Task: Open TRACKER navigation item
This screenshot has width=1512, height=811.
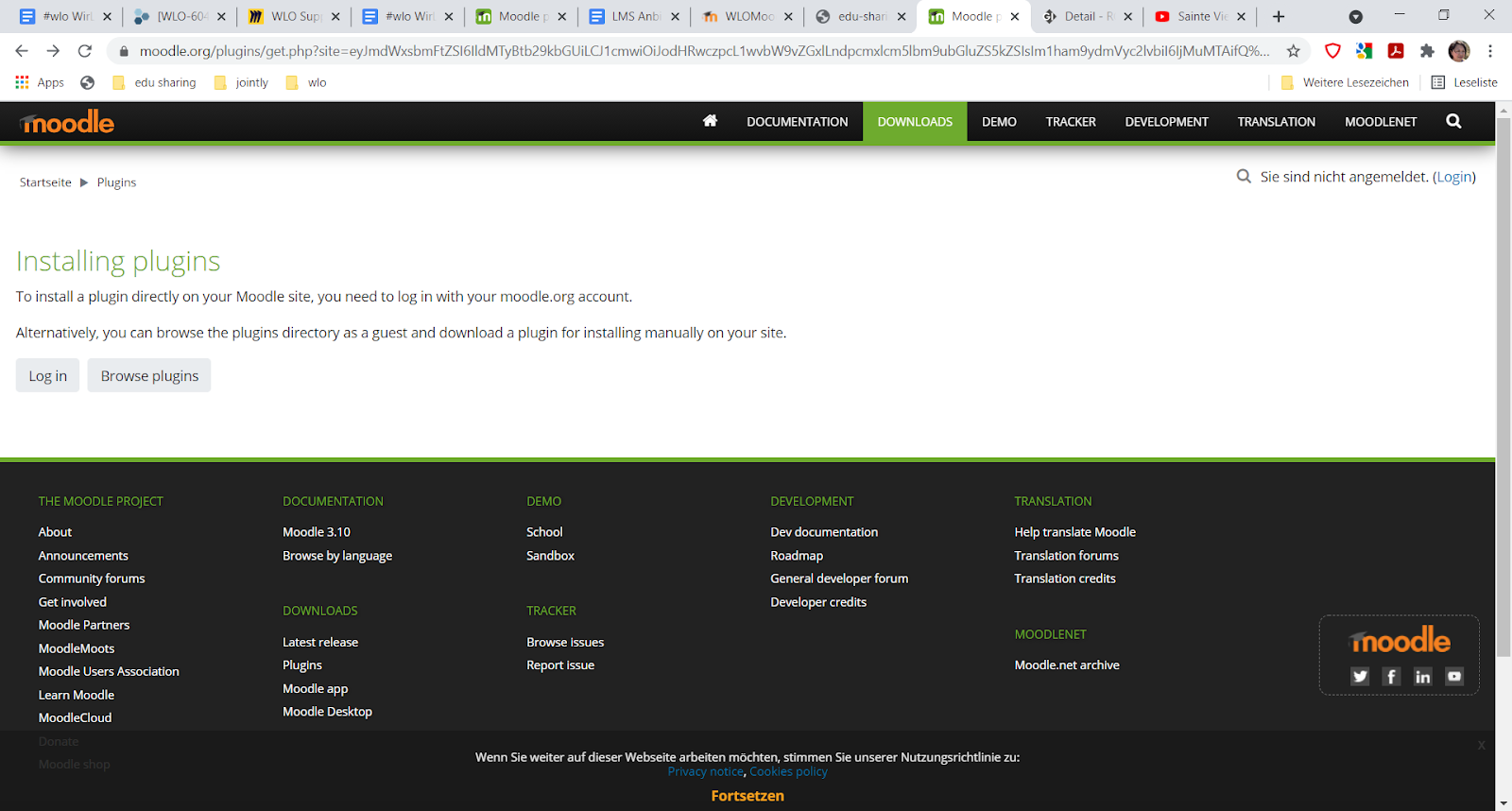Action: (1071, 121)
